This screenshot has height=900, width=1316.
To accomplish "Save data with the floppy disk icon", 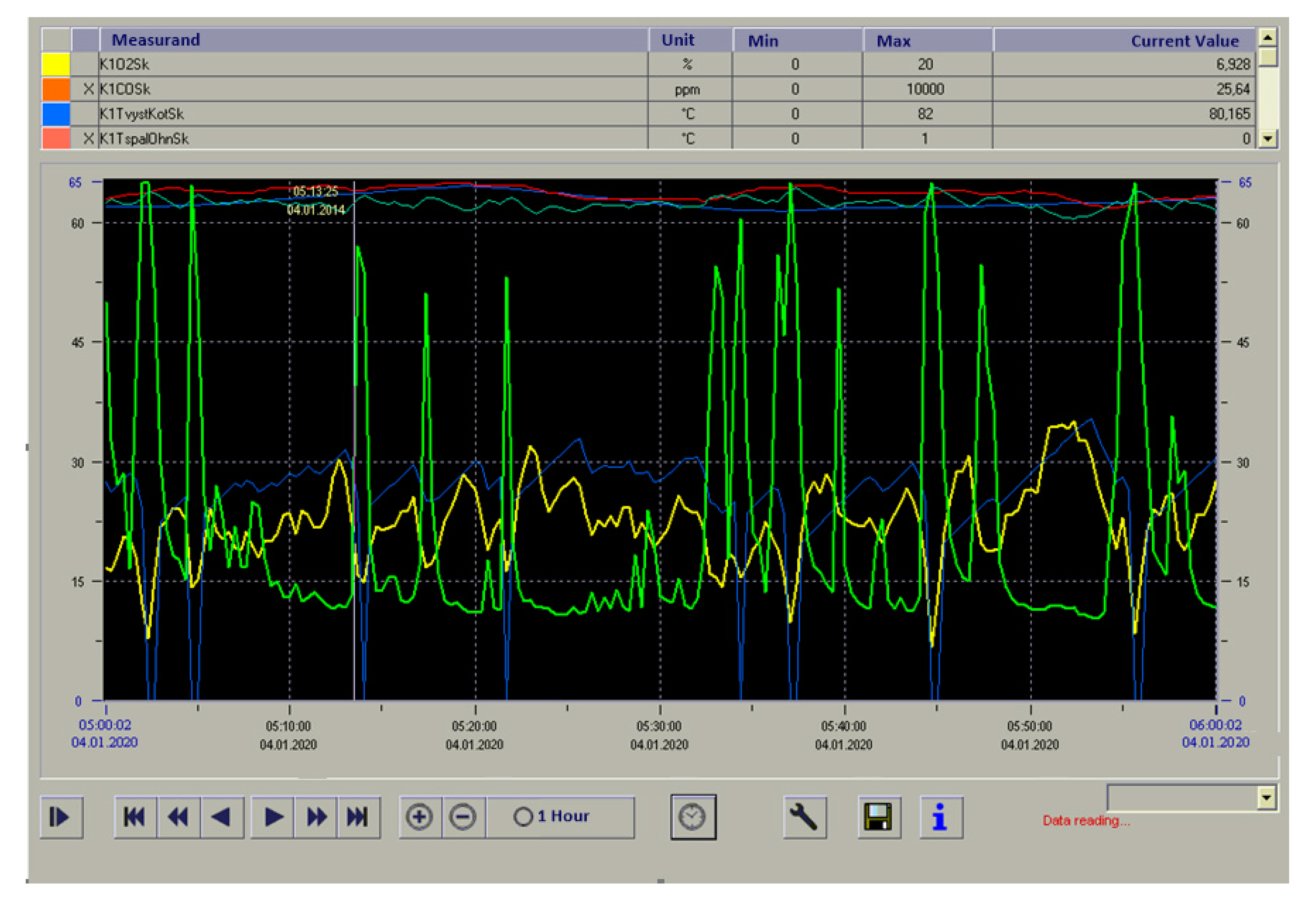I will [x=878, y=817].
